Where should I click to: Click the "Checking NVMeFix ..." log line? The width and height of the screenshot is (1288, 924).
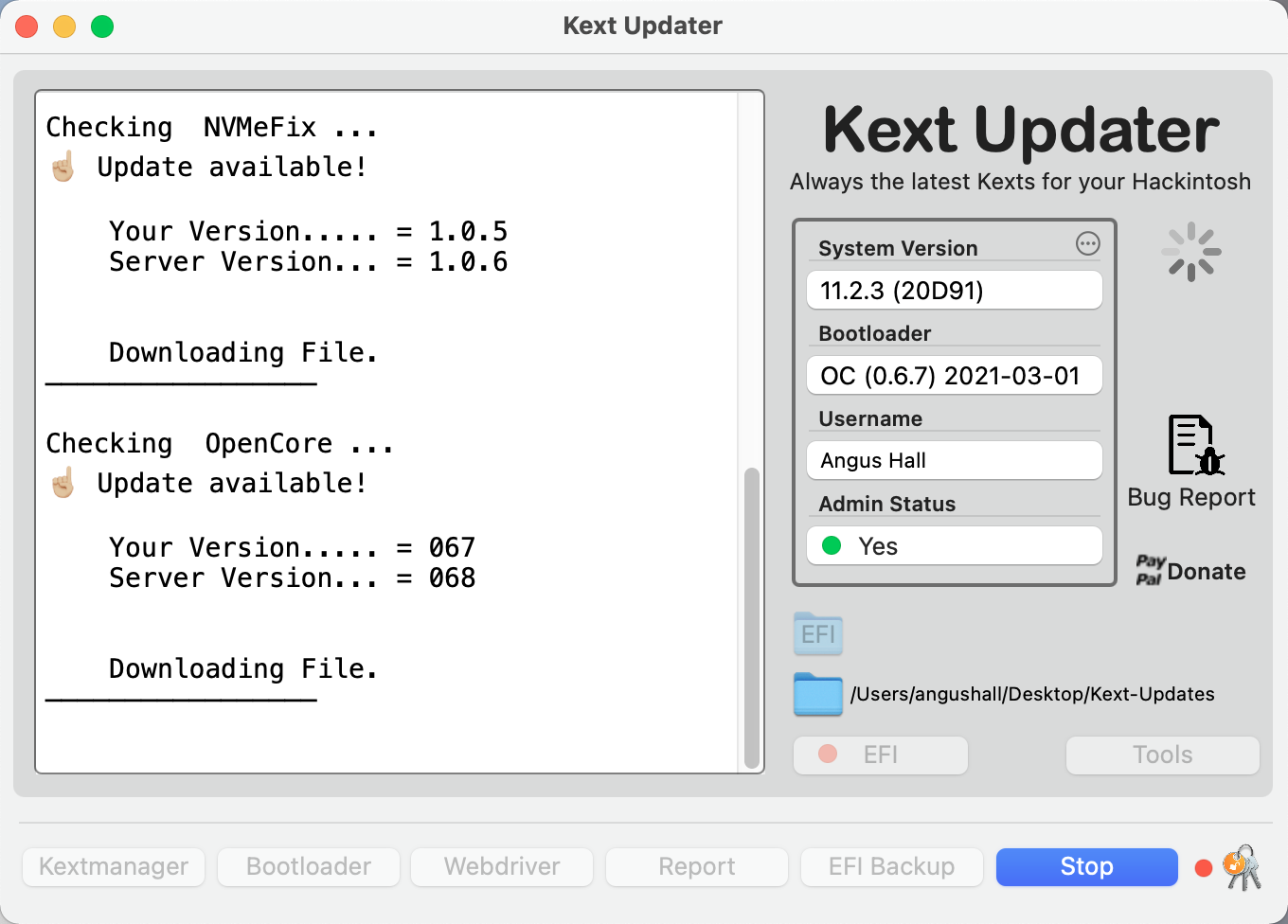coord(212,127)
